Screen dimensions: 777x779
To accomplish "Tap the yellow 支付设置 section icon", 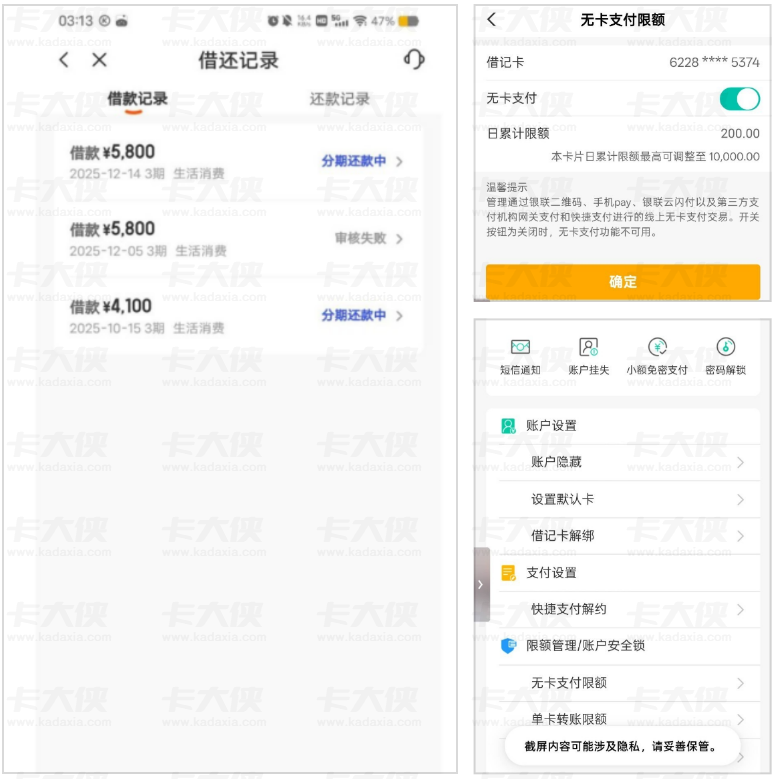I will 508,573.
